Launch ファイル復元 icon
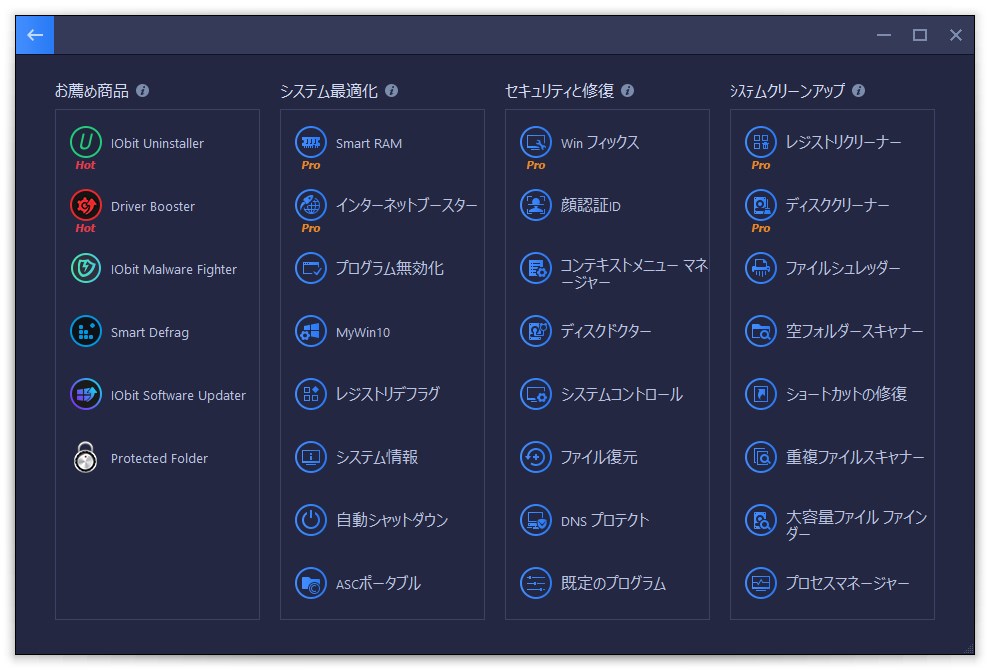This screenshot has width=990, height=670. click(x=535, y=457)
